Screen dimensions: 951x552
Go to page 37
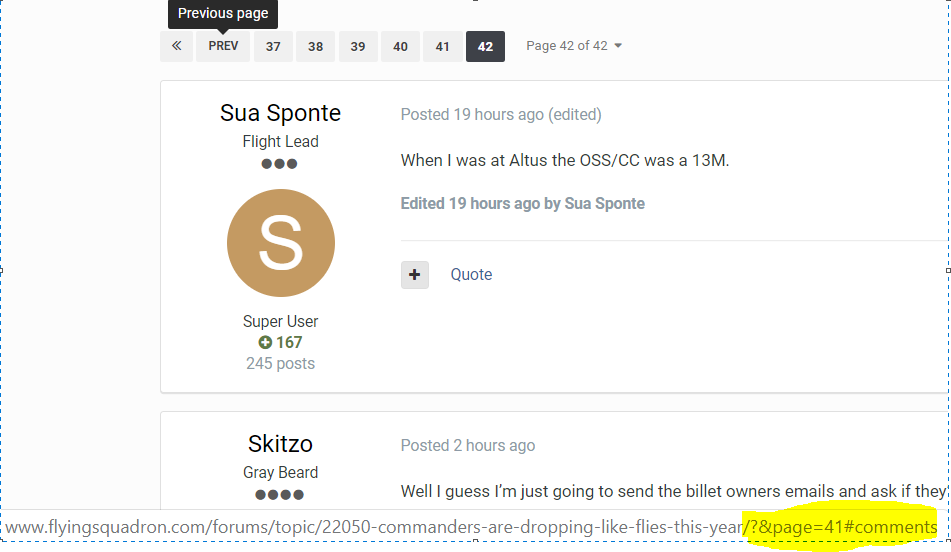[x=273, y=46]
